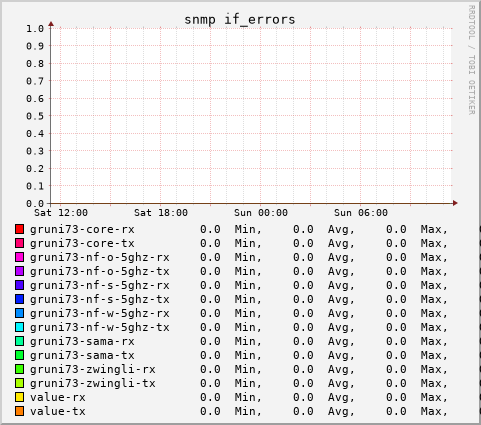Click the Sun 06:00 time axis marker
481x425 pixels.
361,213
